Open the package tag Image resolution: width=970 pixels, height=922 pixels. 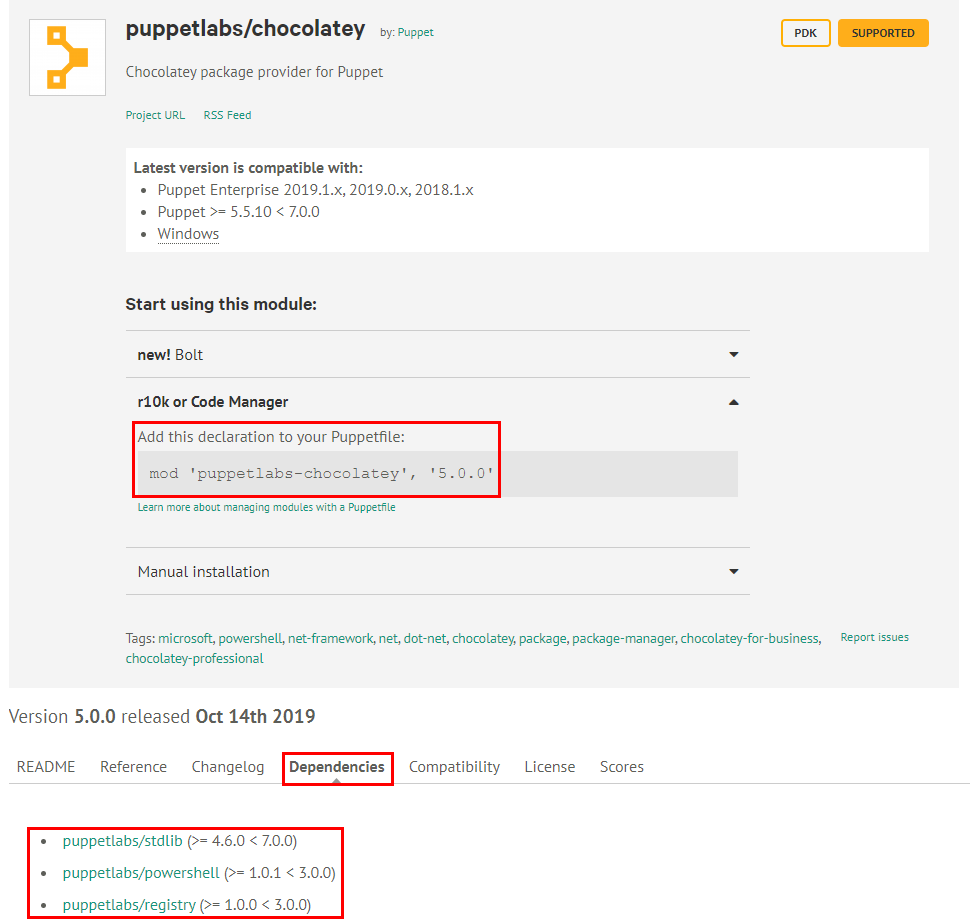pyautogui.click(x=543, y=638)
